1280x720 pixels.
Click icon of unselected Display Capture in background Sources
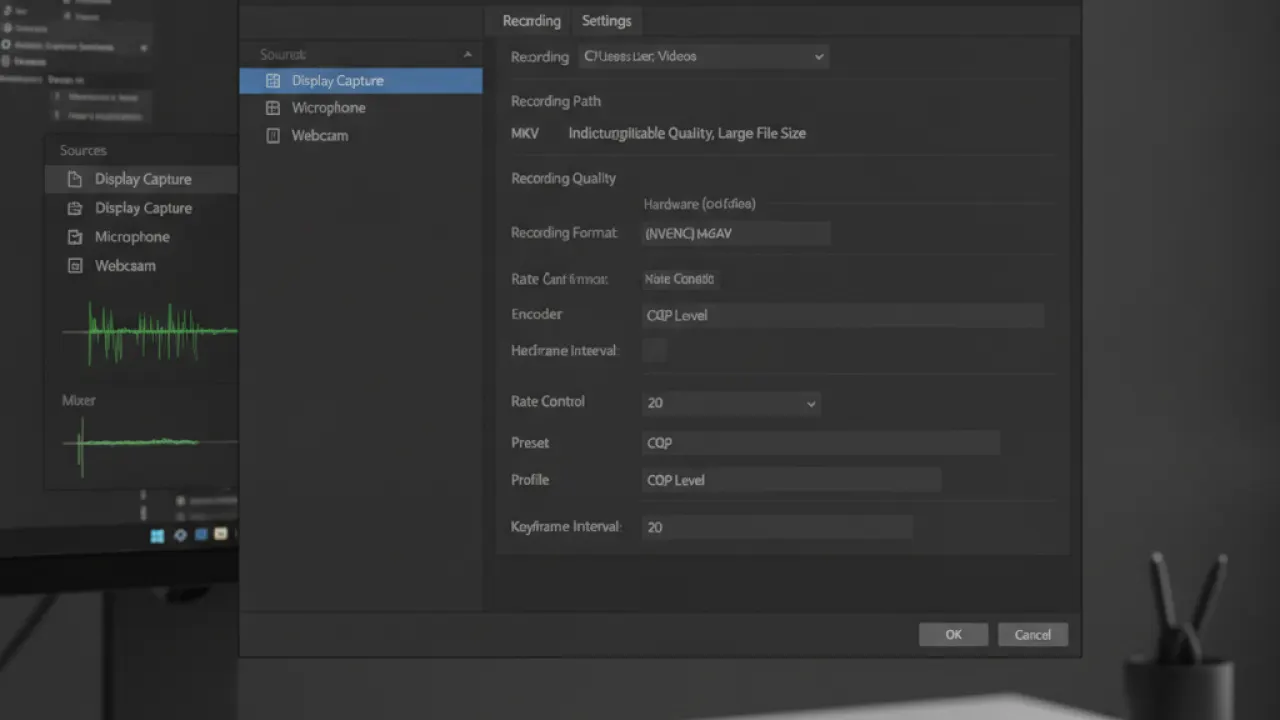click(x=74, y=208)
